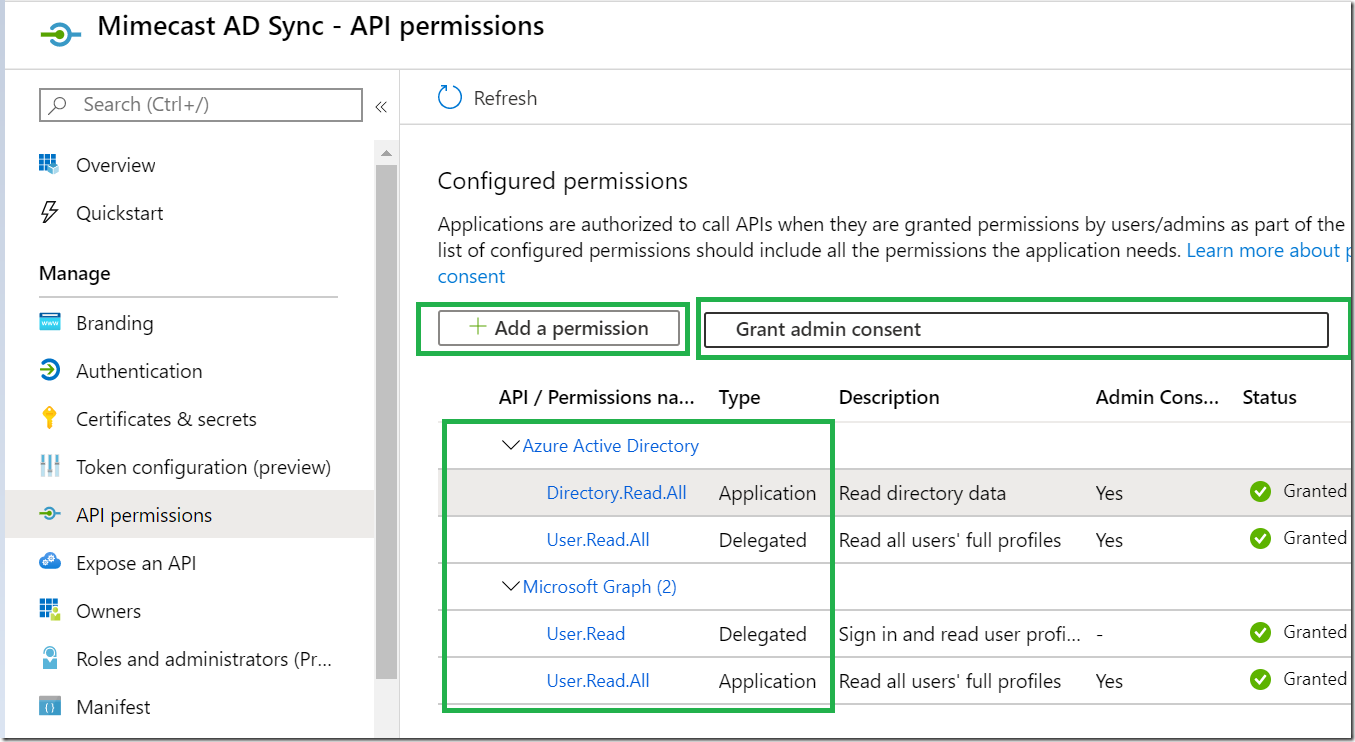Image resolution: width=1355 pixels, height=742 pixels.
Task: Click Application type cell in Directory.Read.All row
Action: [x=767, y=493]
